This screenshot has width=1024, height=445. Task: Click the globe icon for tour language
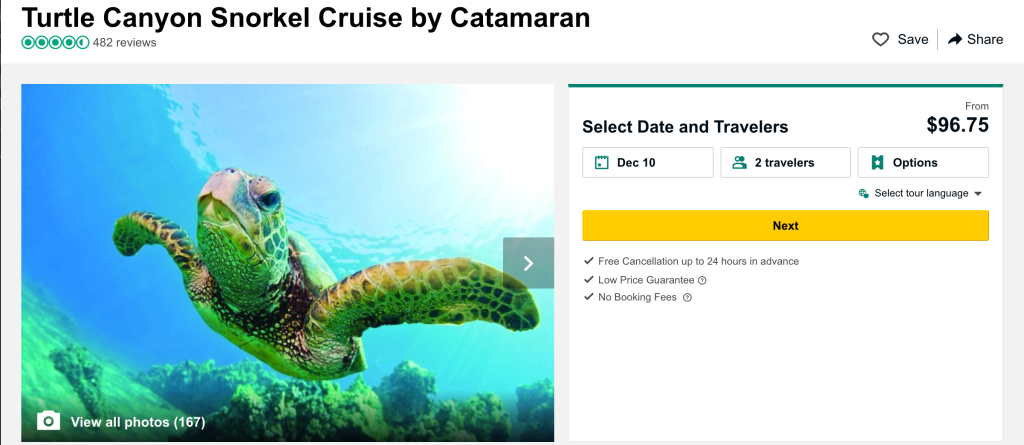click(x=864, y=193)
